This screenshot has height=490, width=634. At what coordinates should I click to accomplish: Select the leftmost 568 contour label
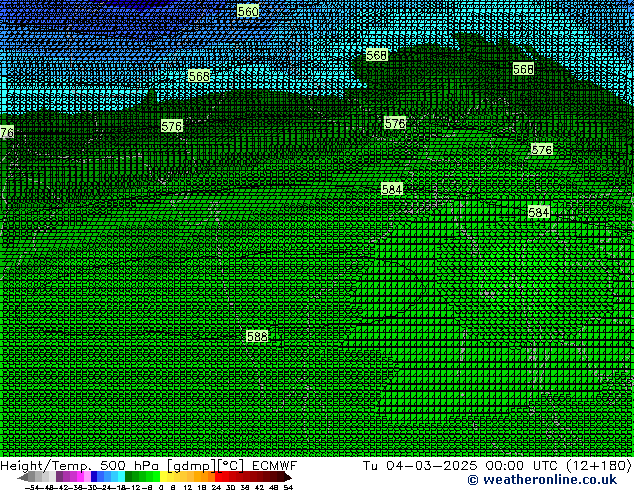(x=199, y=76)
